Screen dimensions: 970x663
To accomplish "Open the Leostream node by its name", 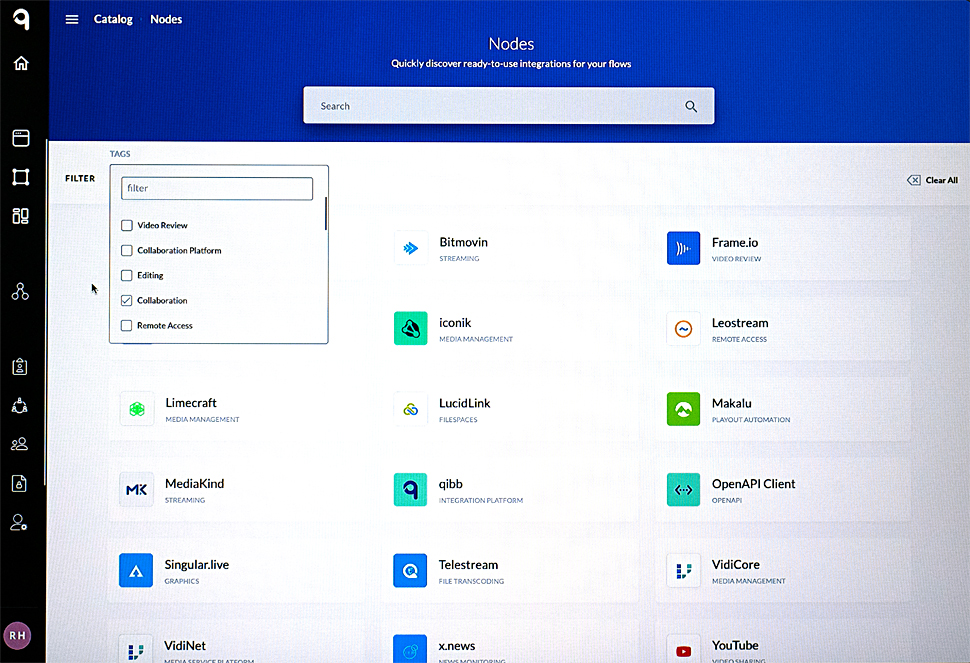I will [x=740, y=323].
